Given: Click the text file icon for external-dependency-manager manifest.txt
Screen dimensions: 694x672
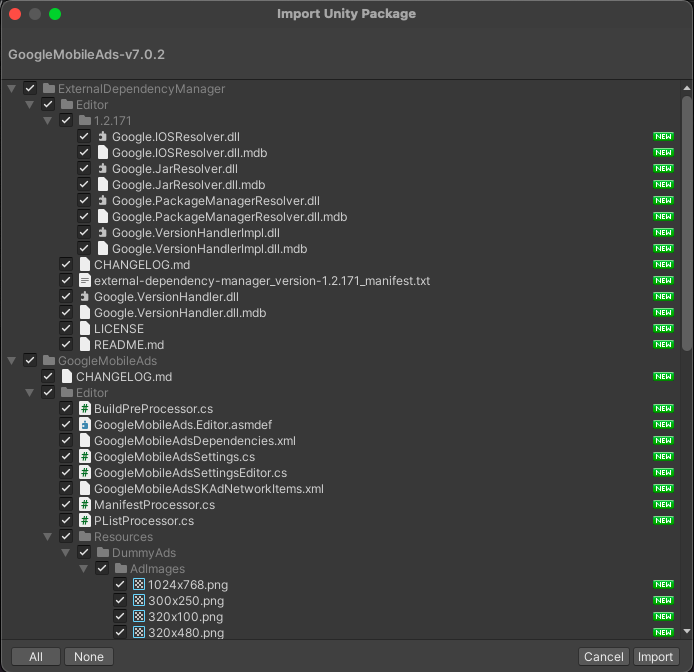Looking at the screenshot, I should 85,281.
